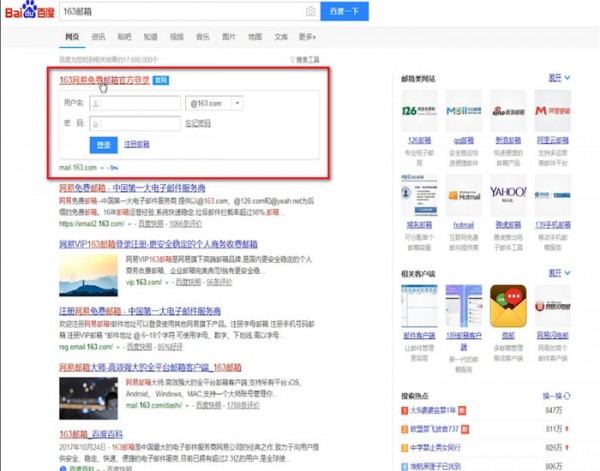Screen dimensions: 600x471
Task: Click the 126邮箱 logo icon
Action: [419, 111]
